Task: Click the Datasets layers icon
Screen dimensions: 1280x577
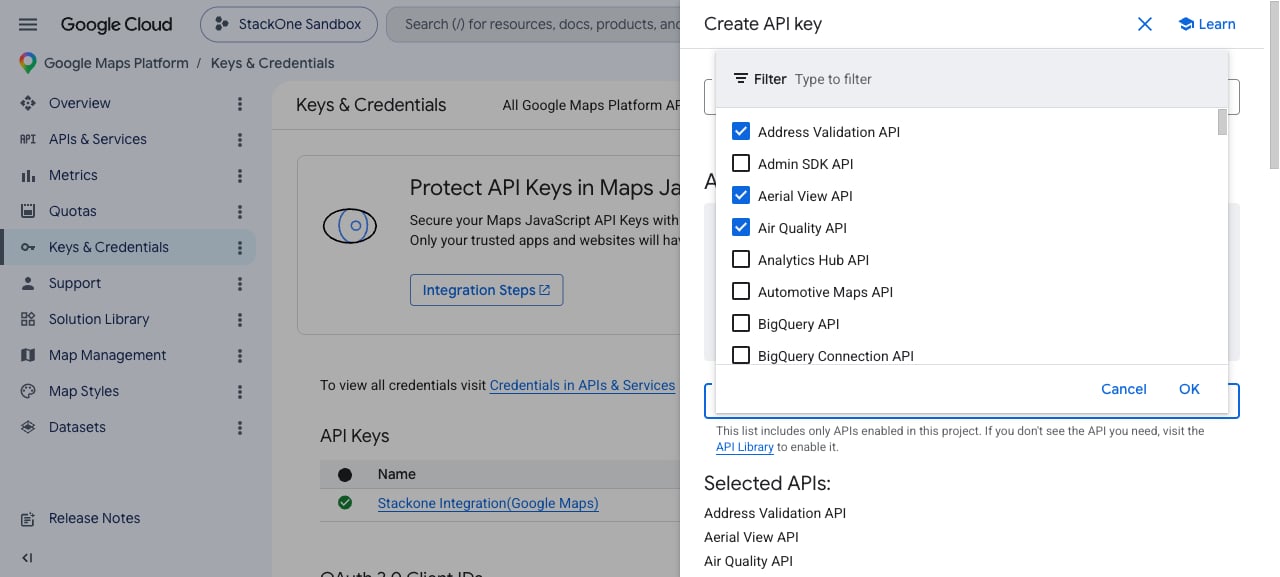Action: [28, 427]
